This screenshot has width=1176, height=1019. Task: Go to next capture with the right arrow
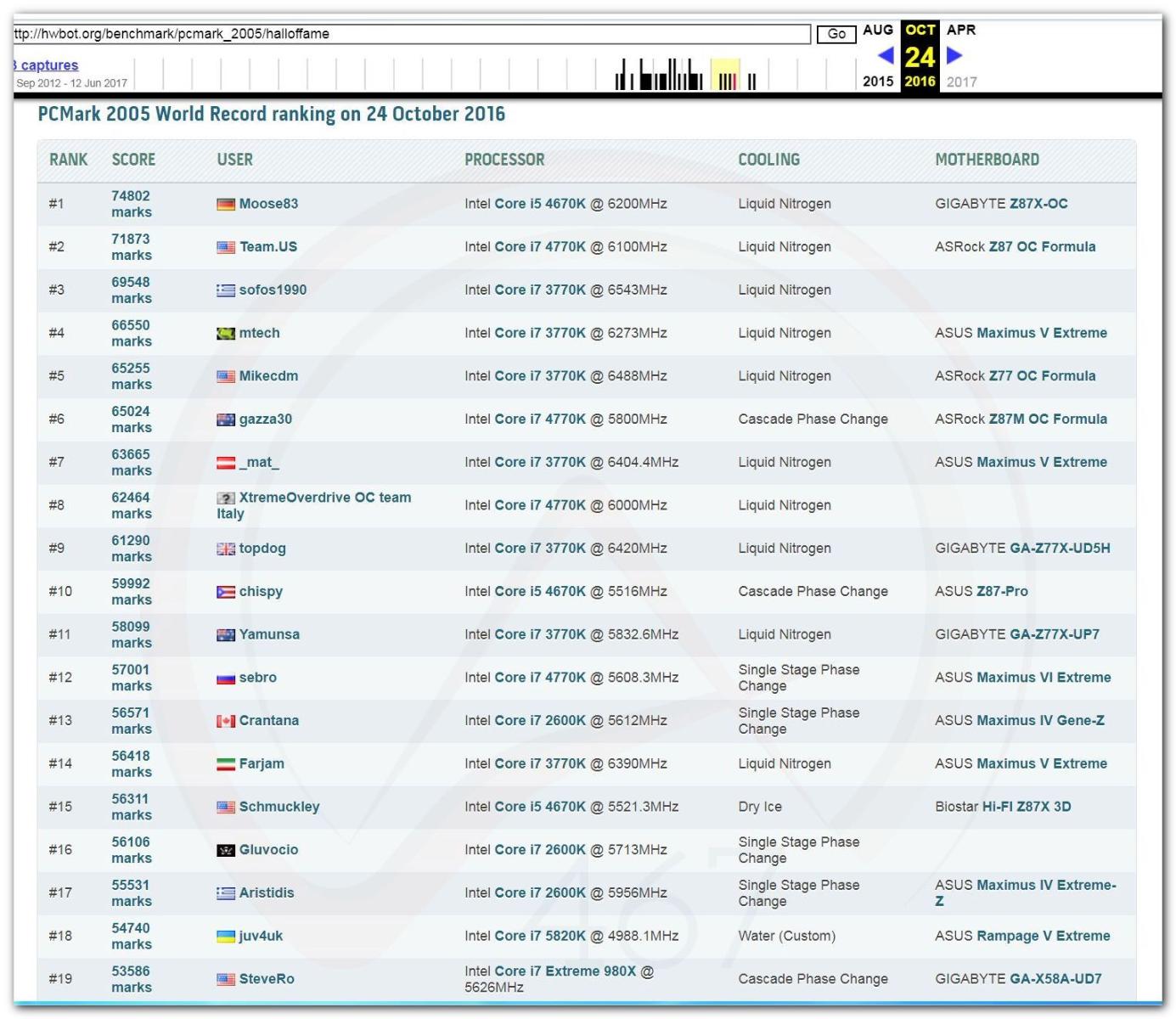(x=954, y=56)
